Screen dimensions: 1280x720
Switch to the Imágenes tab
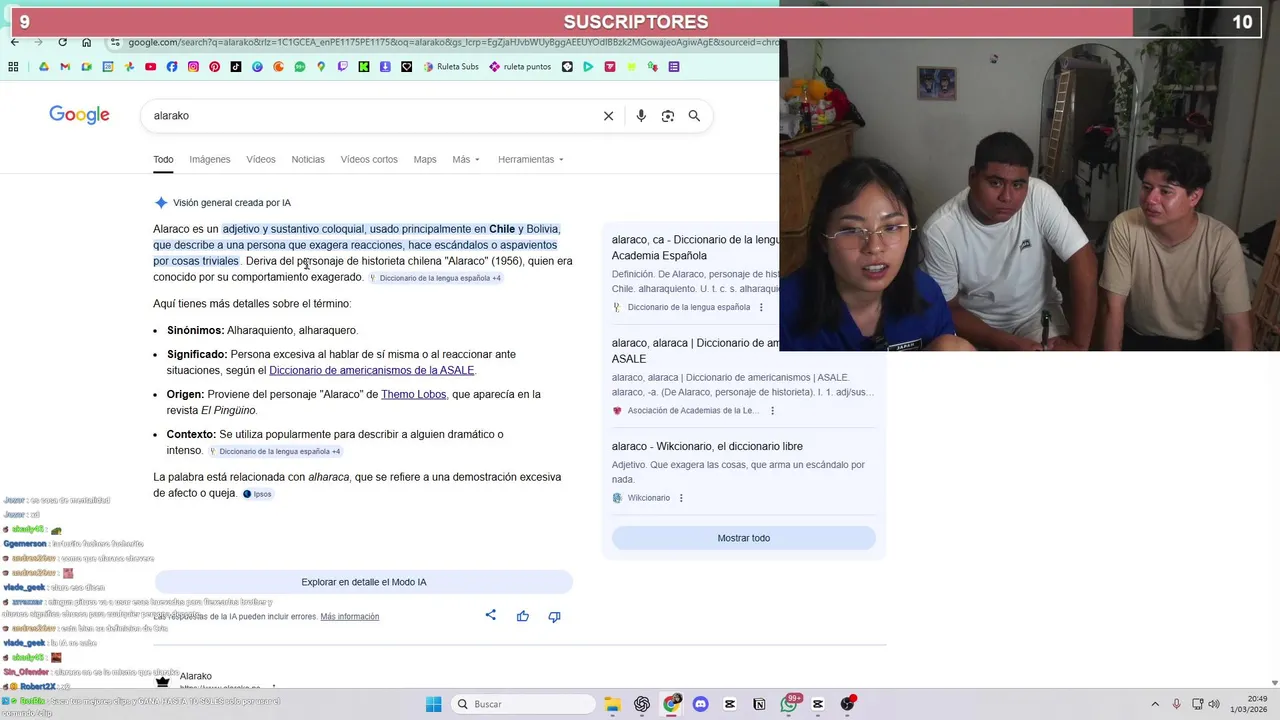click(210, 160)
